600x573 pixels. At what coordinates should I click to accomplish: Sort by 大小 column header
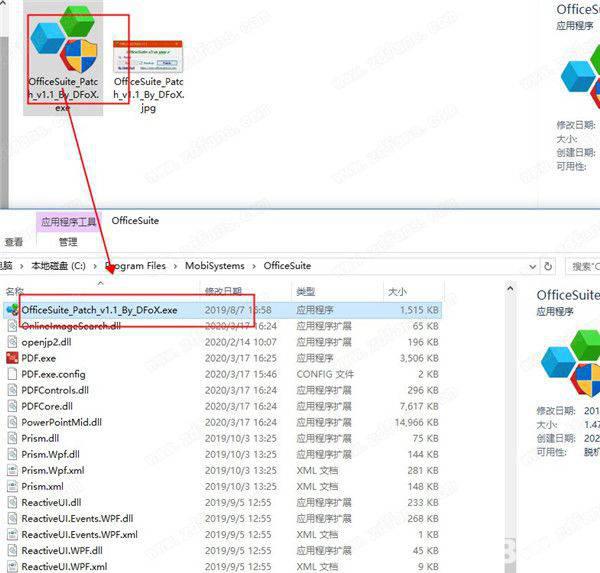397,292
